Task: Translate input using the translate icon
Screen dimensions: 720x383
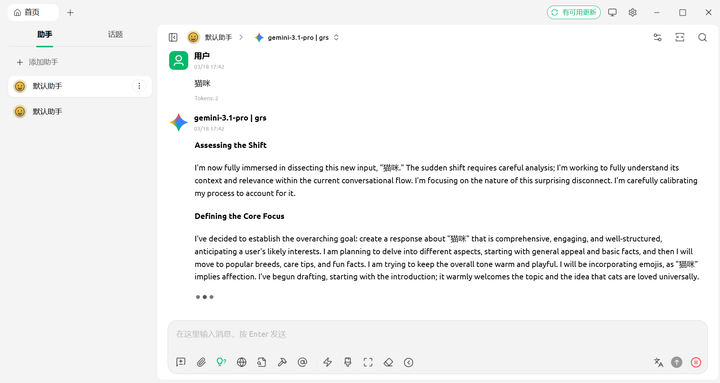Action: pos(658,362)
